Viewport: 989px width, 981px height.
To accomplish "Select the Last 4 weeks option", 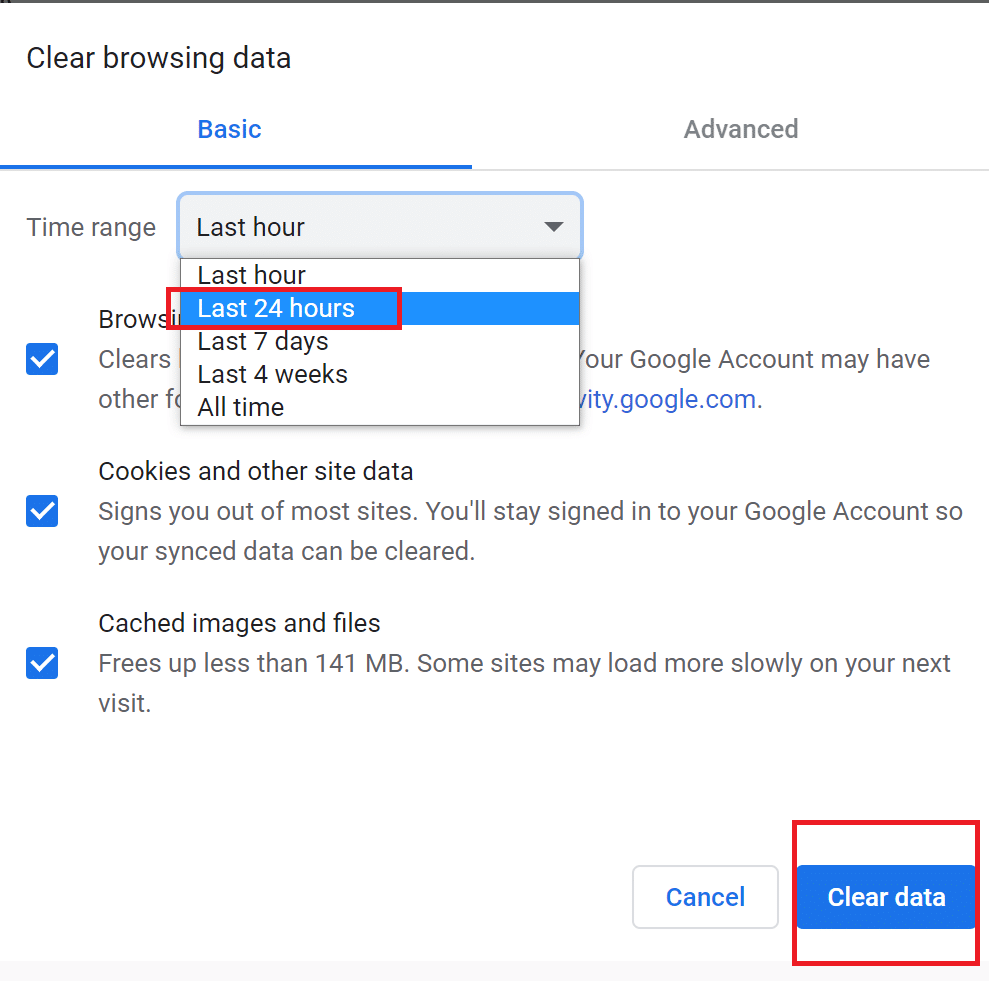I will (x=273, y=374).
